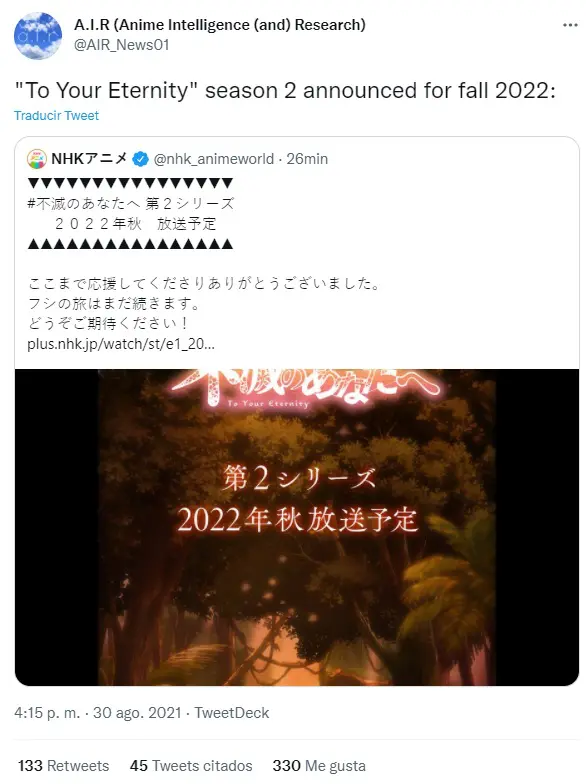Viewport: 586px width, 784px height.
Task: Open the A.I.R (Anime Intelligence (and) Research) name
Action: tap(220, 24)
